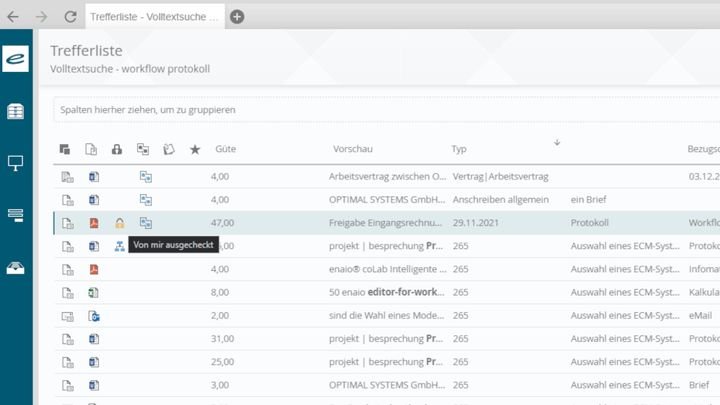Screen dimensions: 720x405
Task: Click the enaio logo in the sidebar
Action: (x=16, y=59)
